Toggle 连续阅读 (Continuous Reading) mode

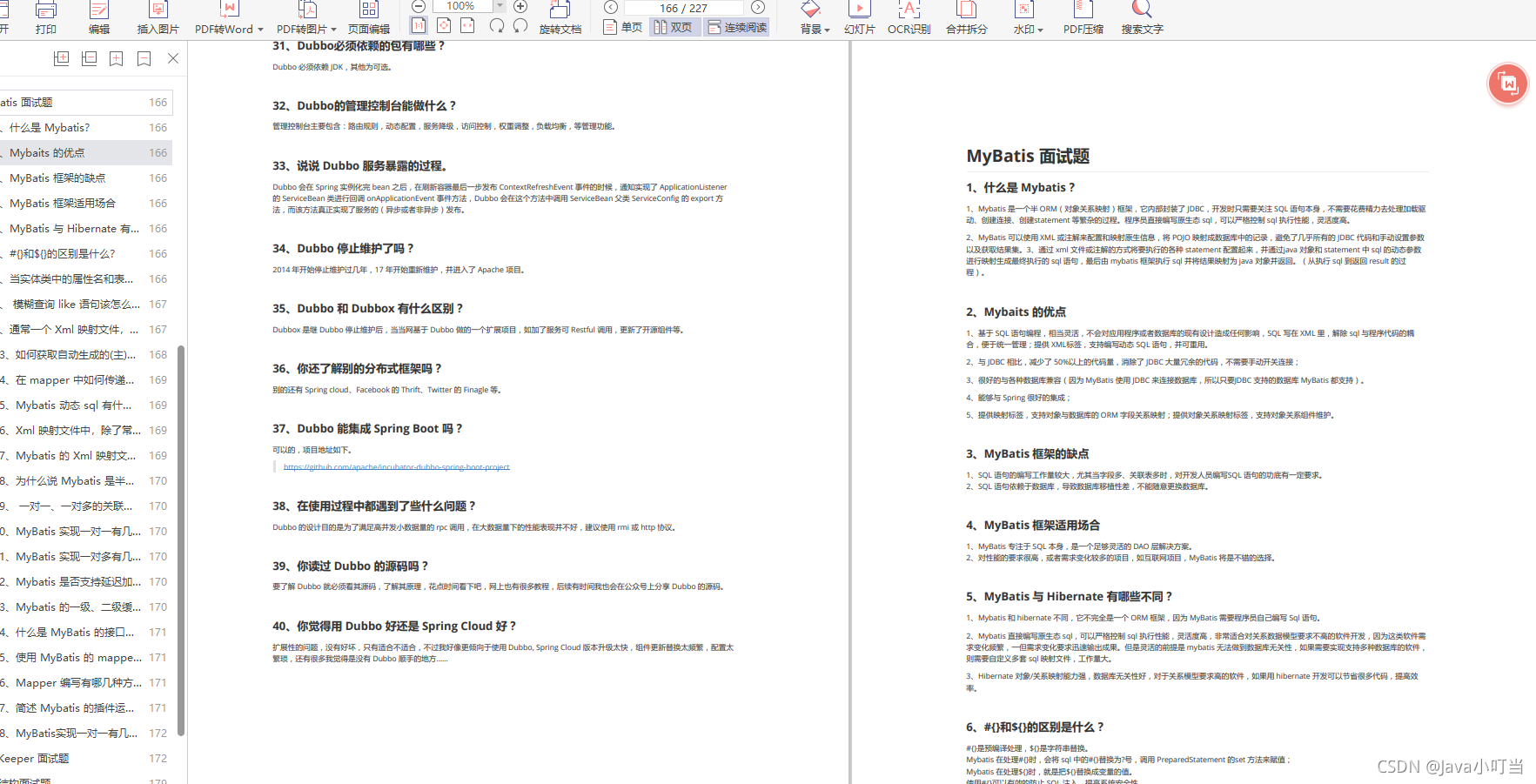[x=737, y=27]
